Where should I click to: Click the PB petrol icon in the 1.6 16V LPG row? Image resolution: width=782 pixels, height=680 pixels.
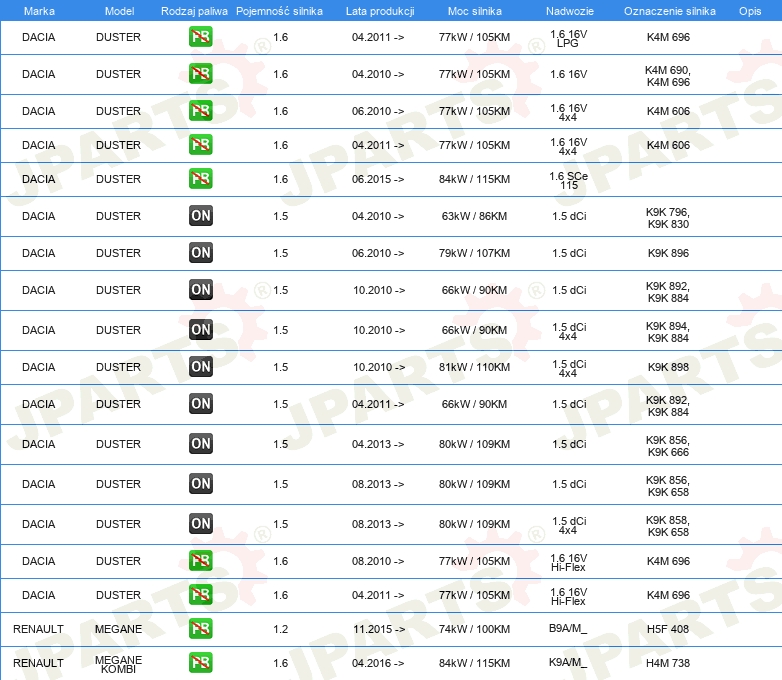point(200,37)
